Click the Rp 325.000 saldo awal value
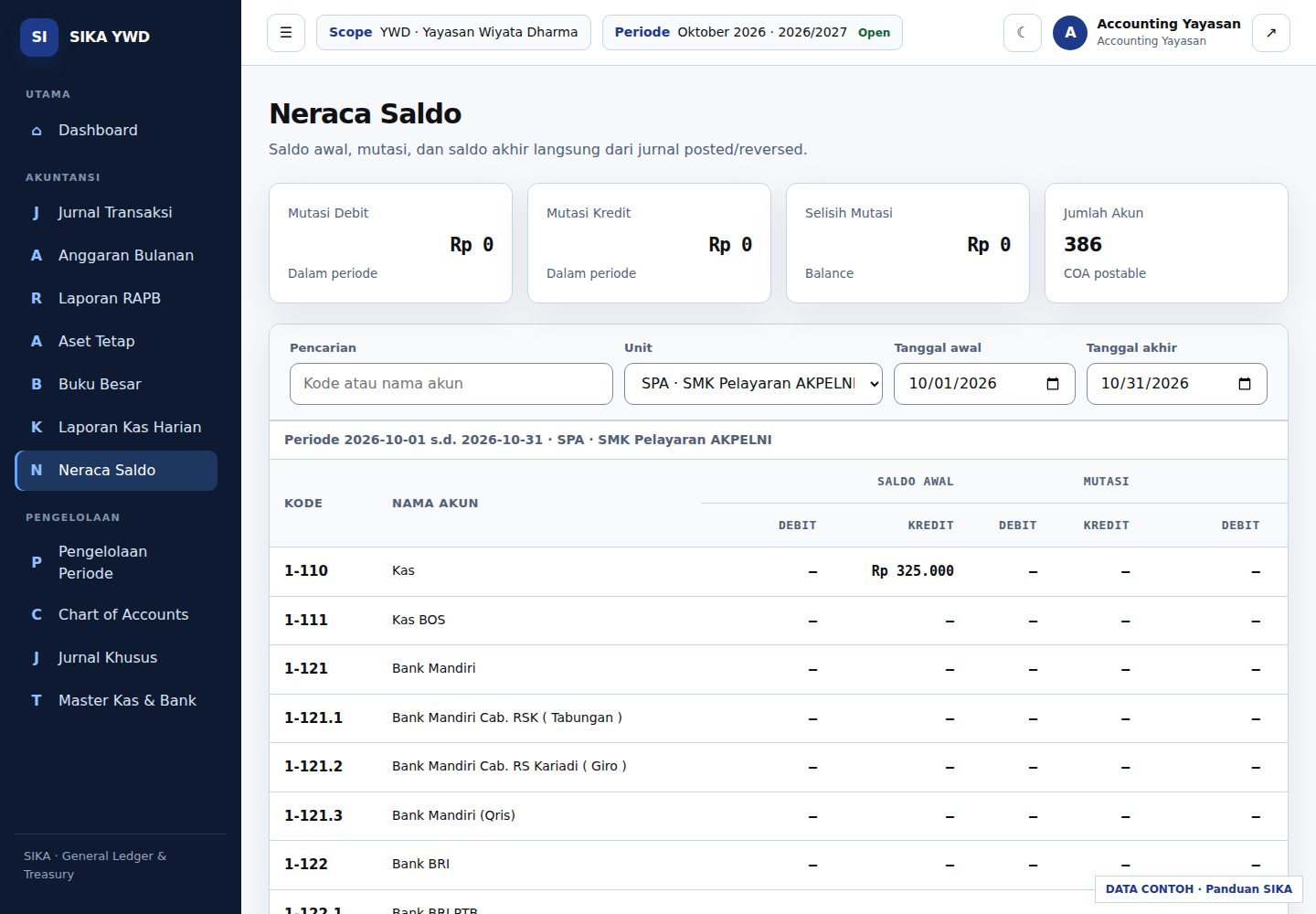The image size is (1316, 914). tap(912, 571)
